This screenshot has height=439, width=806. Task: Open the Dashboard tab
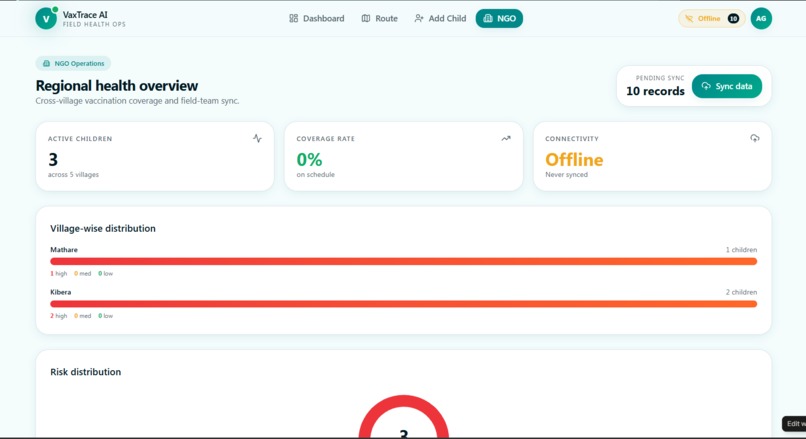click(x=317, y=19)
